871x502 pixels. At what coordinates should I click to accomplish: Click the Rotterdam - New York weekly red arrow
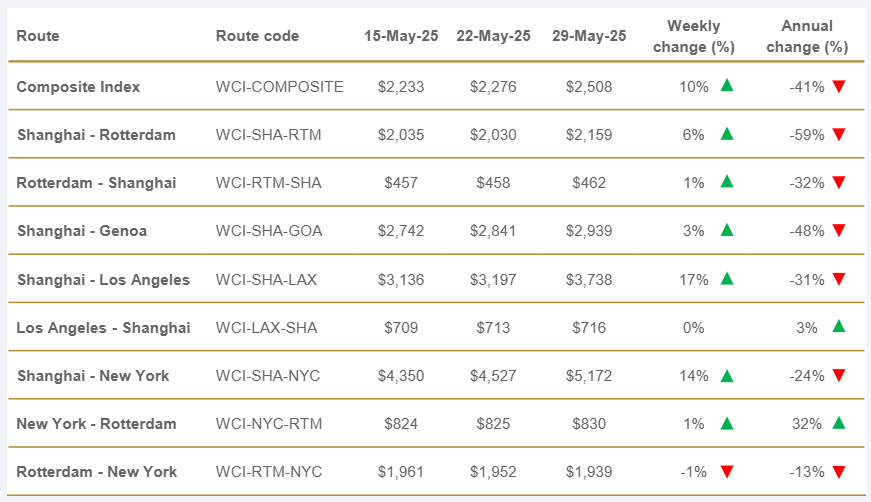click(x=727, y=472)
